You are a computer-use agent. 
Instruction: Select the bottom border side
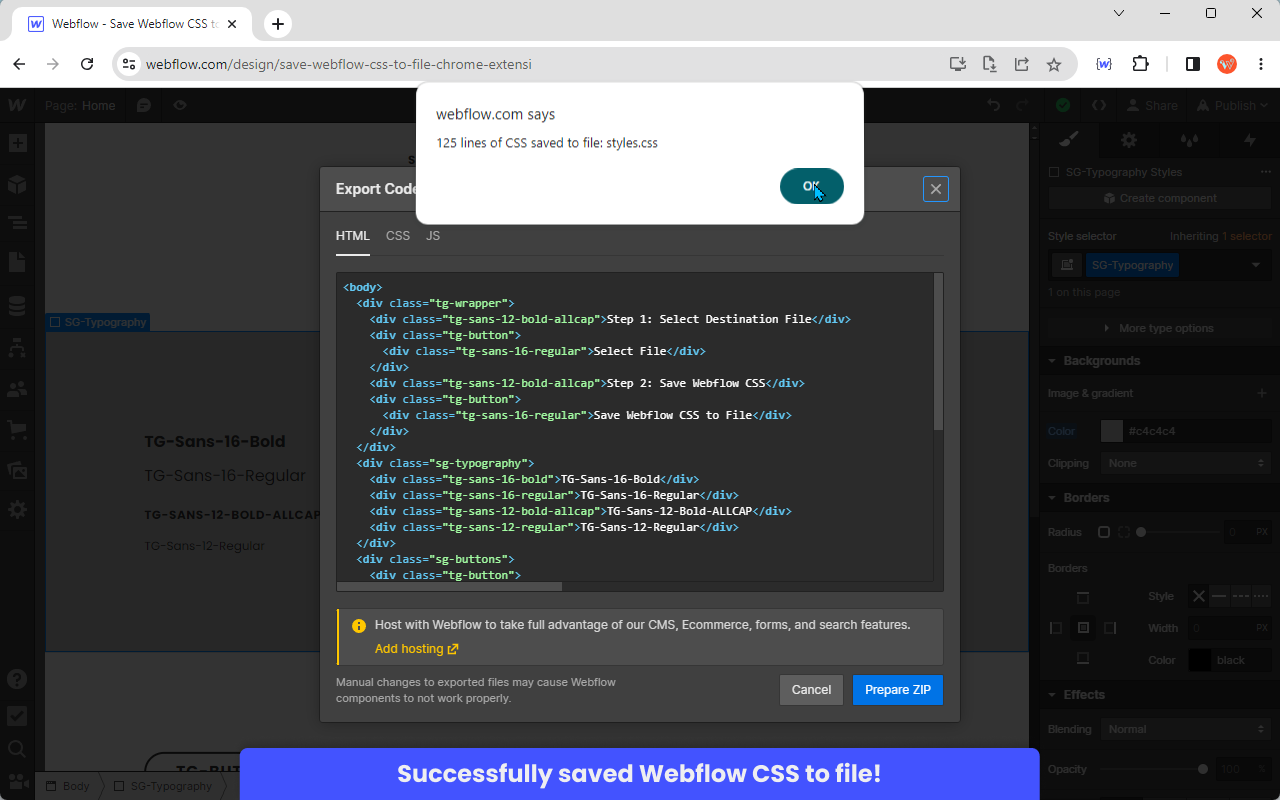coord(1083,658)
